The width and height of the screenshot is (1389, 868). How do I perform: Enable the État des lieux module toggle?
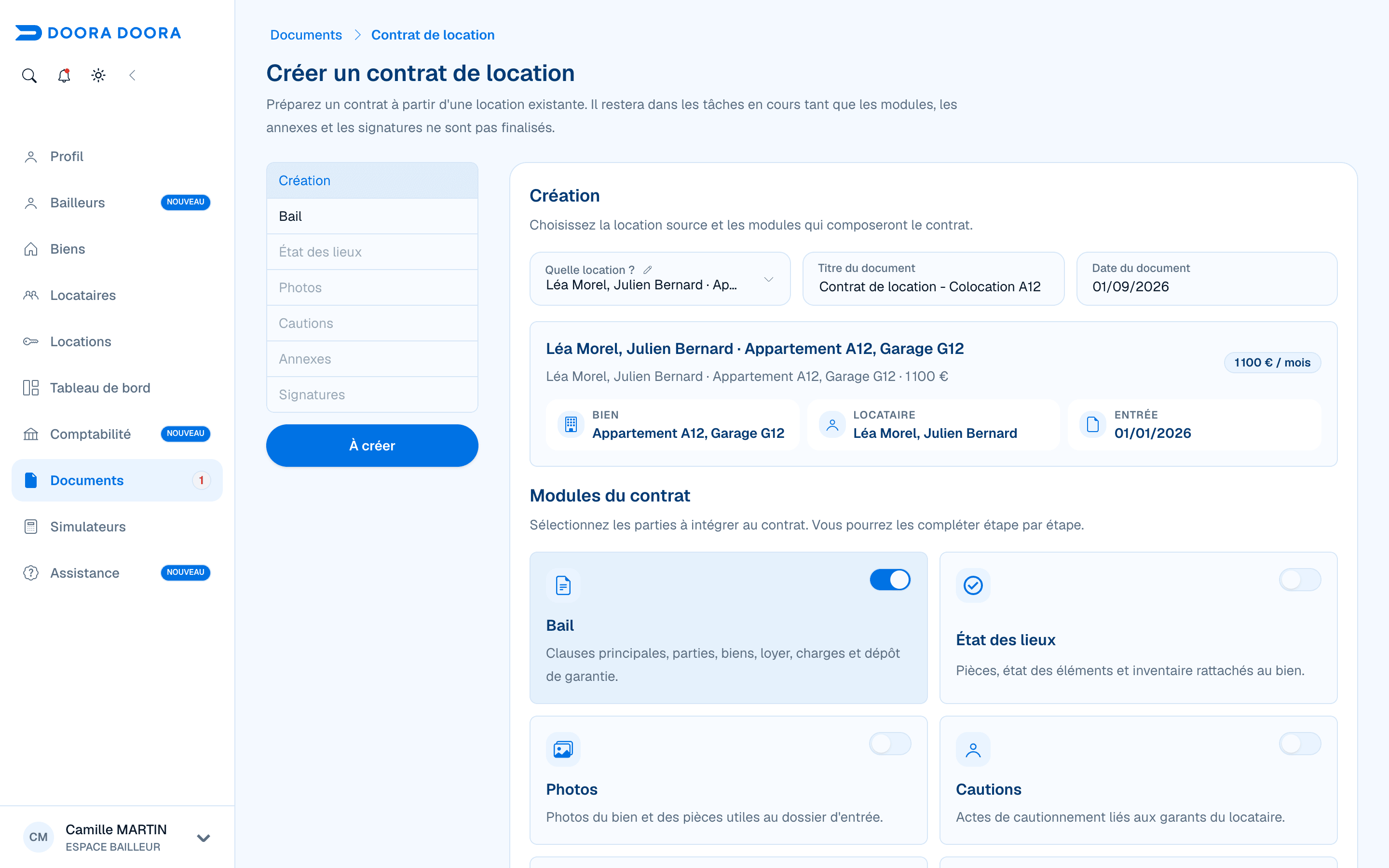(1299, 580)
